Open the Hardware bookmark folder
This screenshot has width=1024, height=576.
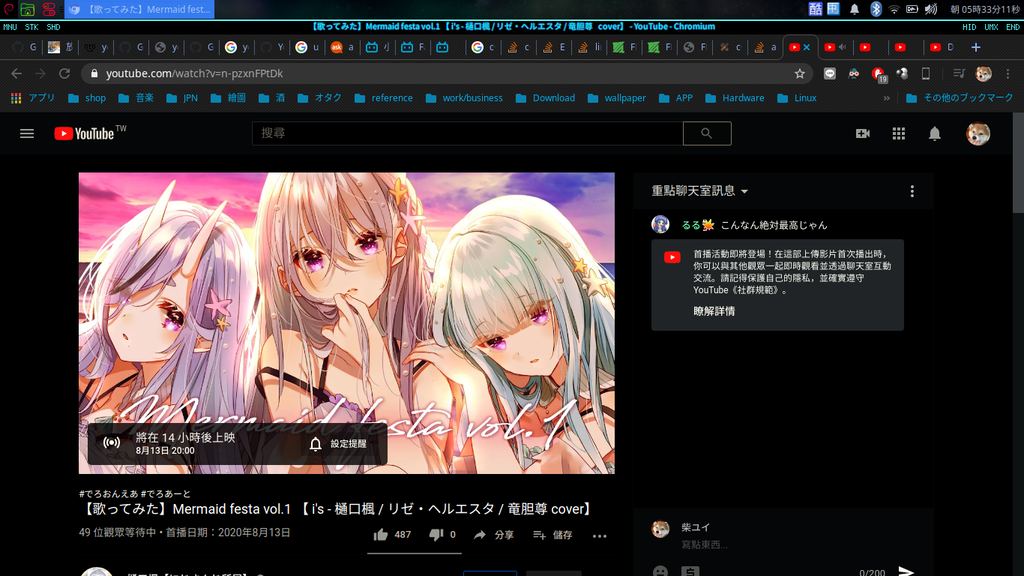click(x=735, y=98)
